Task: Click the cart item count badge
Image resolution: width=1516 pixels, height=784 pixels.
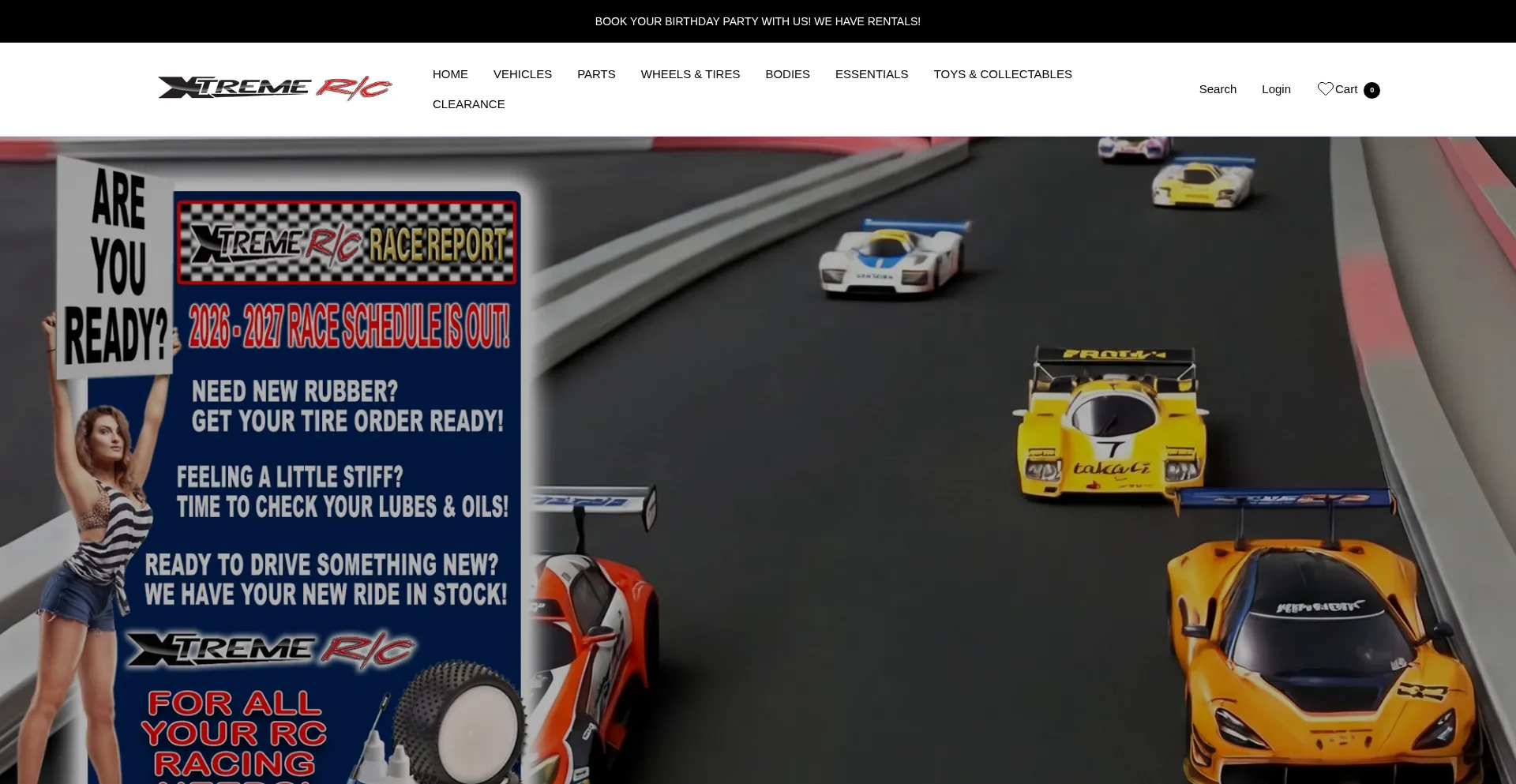Action: point(1372,90)
